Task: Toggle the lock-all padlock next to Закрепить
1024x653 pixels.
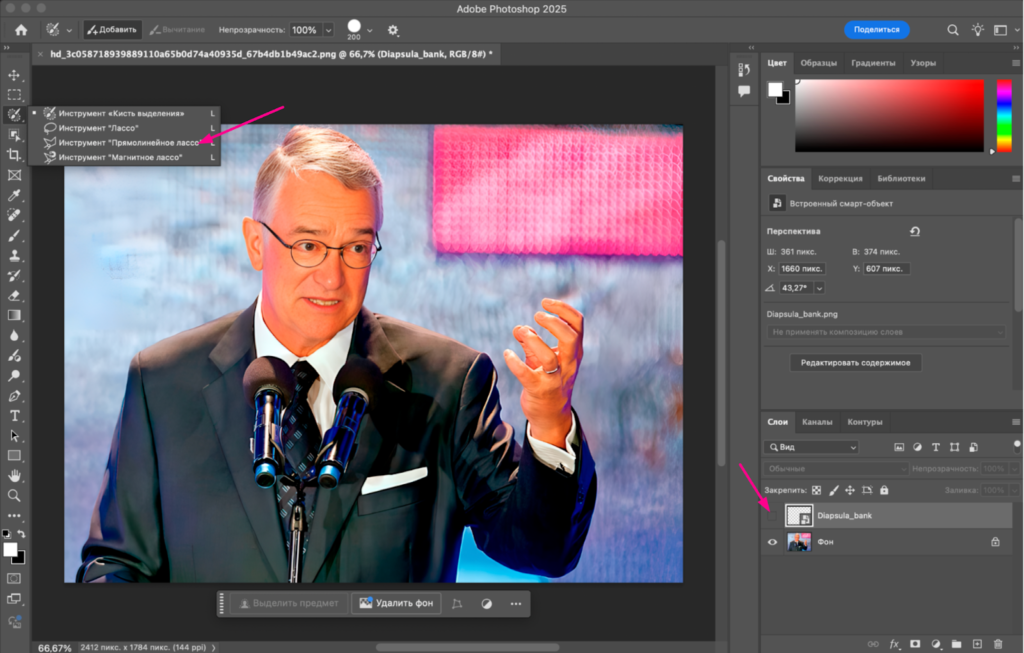Action: click(x=884, y=491)
